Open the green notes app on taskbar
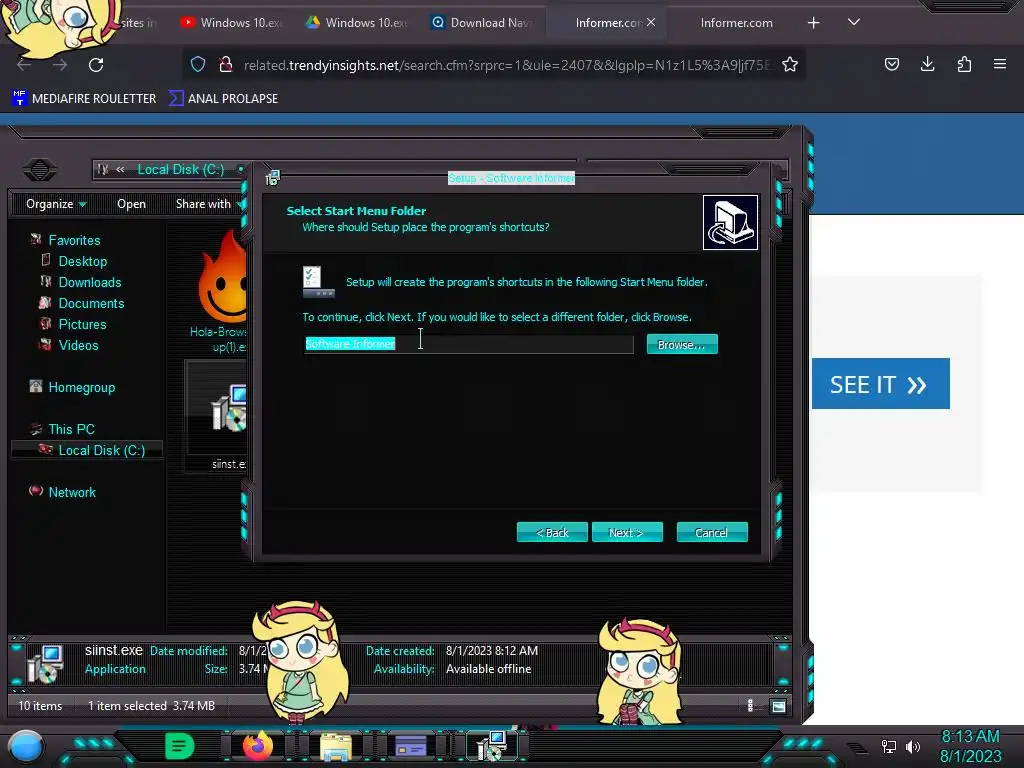Viewport: 1024px width, 768px height. [180, 745]
